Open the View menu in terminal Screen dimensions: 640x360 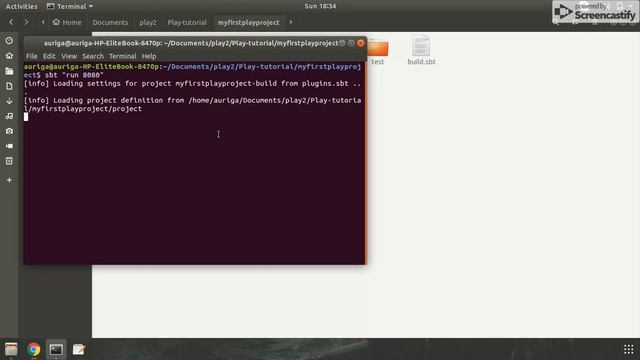coord(69,56)
